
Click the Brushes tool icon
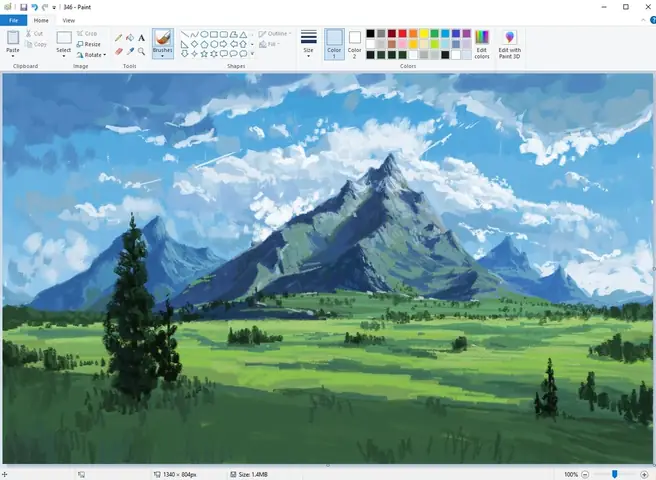pos(163,38)
